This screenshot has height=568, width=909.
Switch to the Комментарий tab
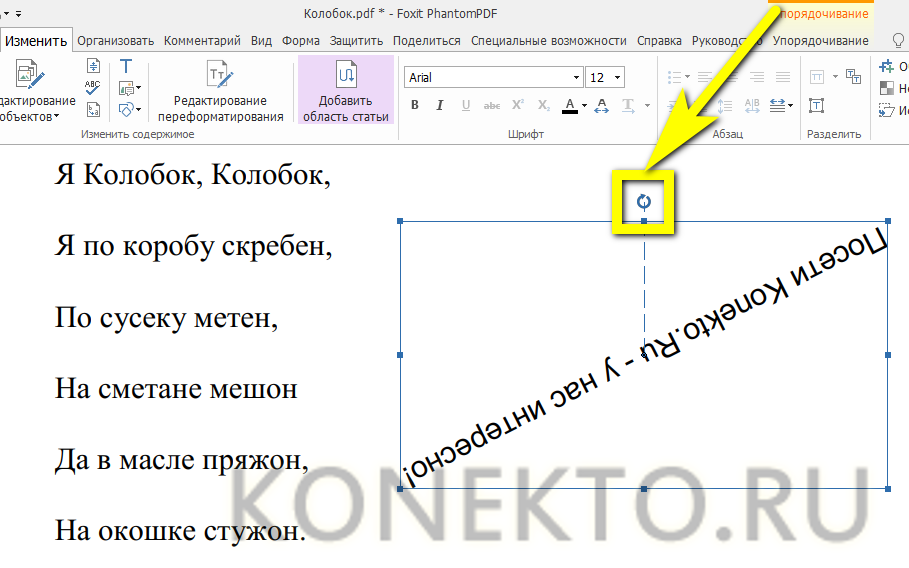pos(202,41)
